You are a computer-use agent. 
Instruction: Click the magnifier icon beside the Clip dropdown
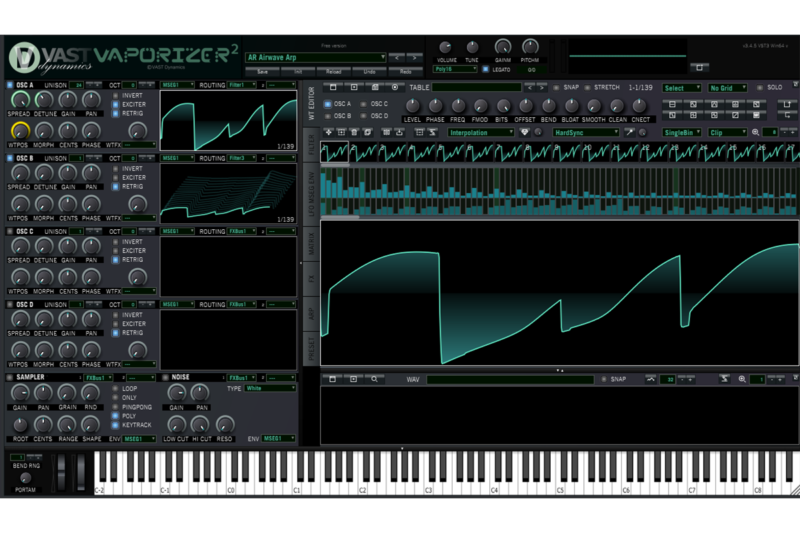pos(757,132)
